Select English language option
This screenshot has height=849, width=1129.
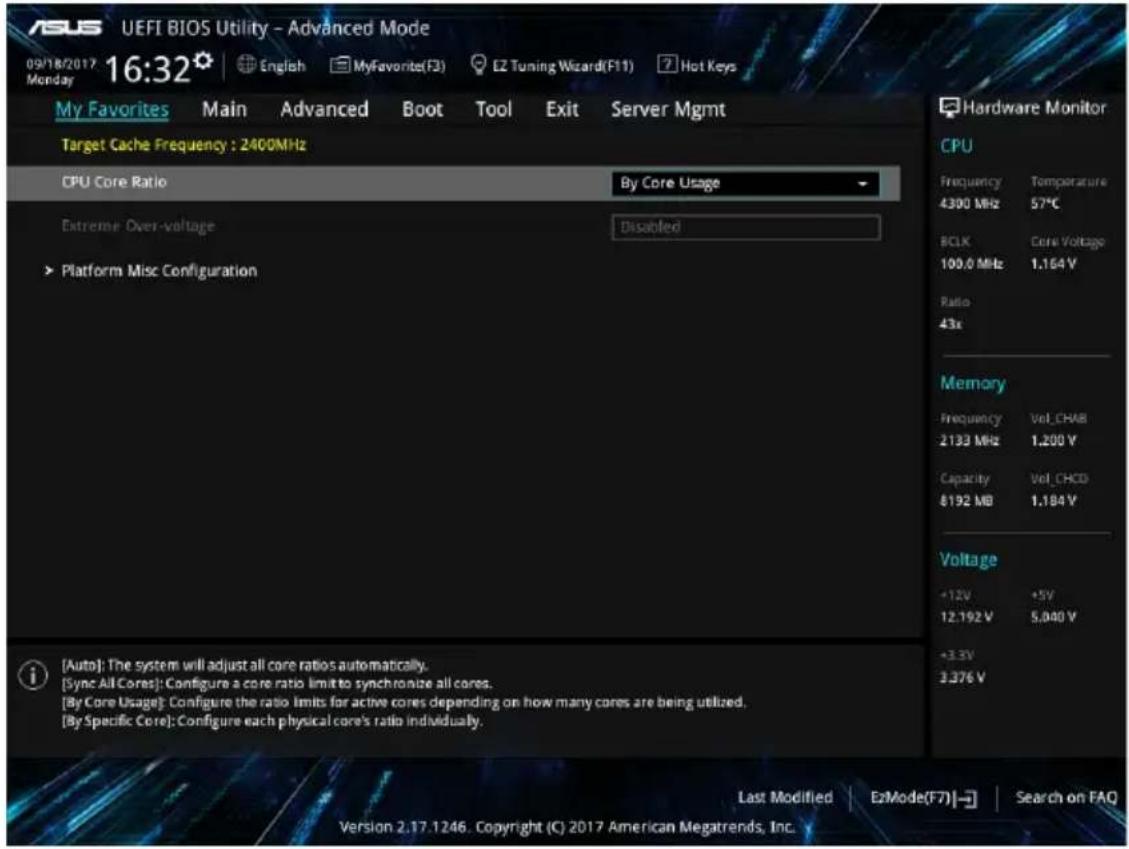tap(282, 66)
